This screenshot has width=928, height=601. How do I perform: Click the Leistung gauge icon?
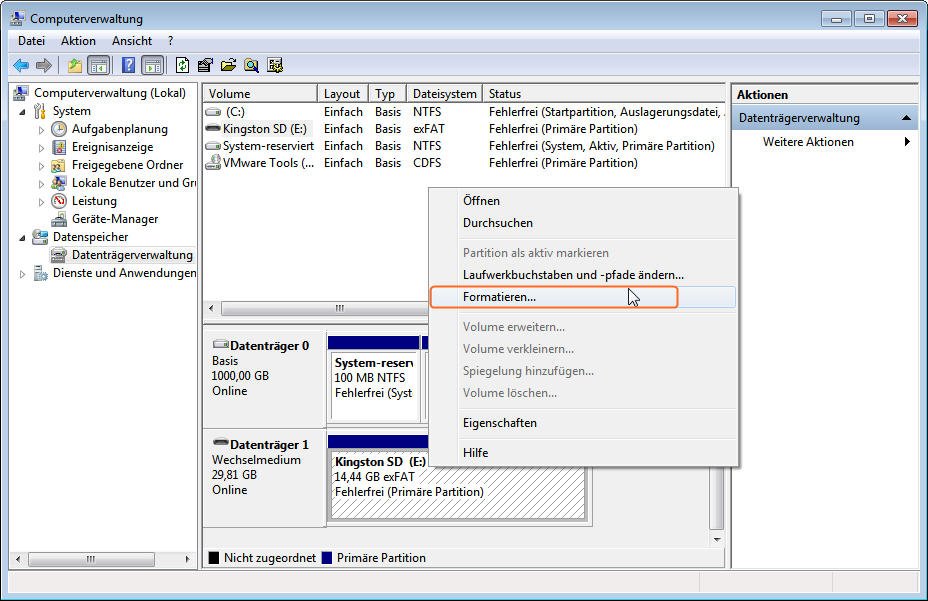tap(59, 201)
